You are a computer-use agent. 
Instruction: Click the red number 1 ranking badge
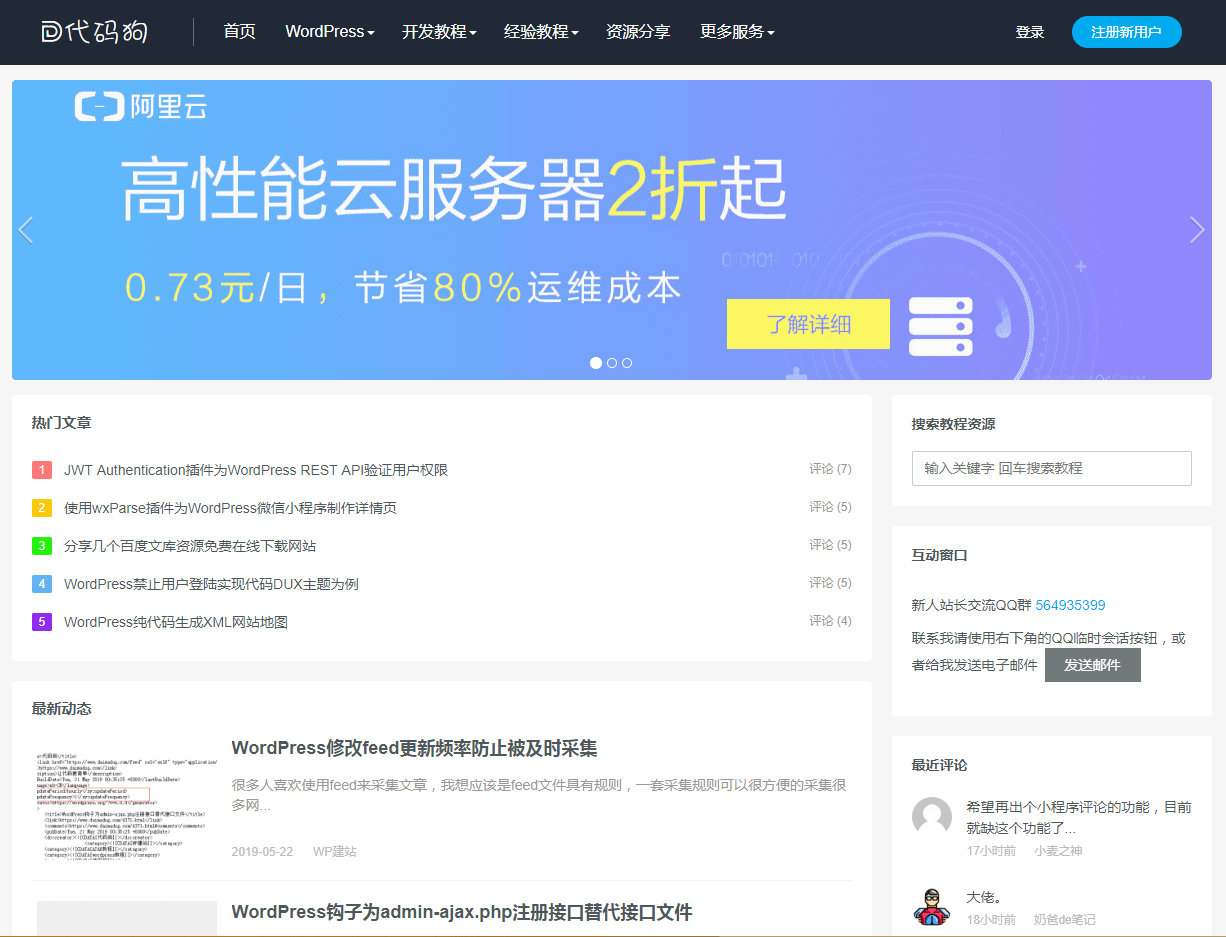(41, 469)
